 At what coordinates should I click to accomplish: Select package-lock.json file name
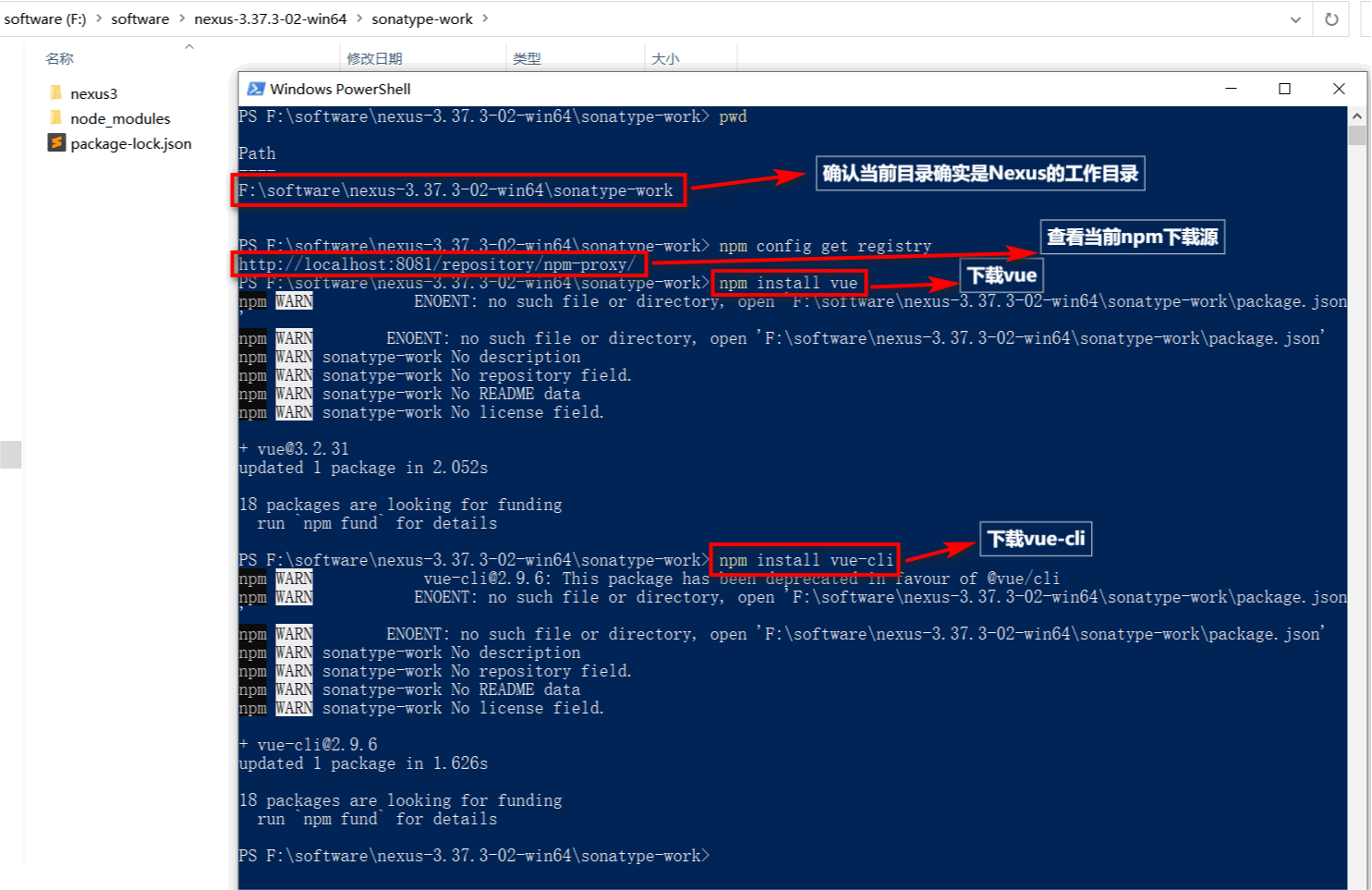(131, 143)
